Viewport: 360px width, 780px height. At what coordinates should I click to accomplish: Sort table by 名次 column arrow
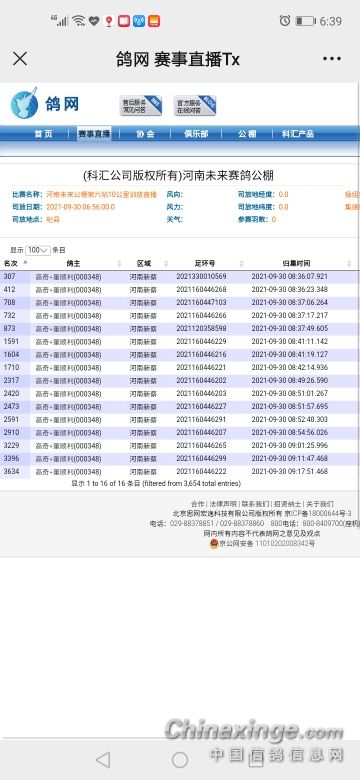[25, 263]
